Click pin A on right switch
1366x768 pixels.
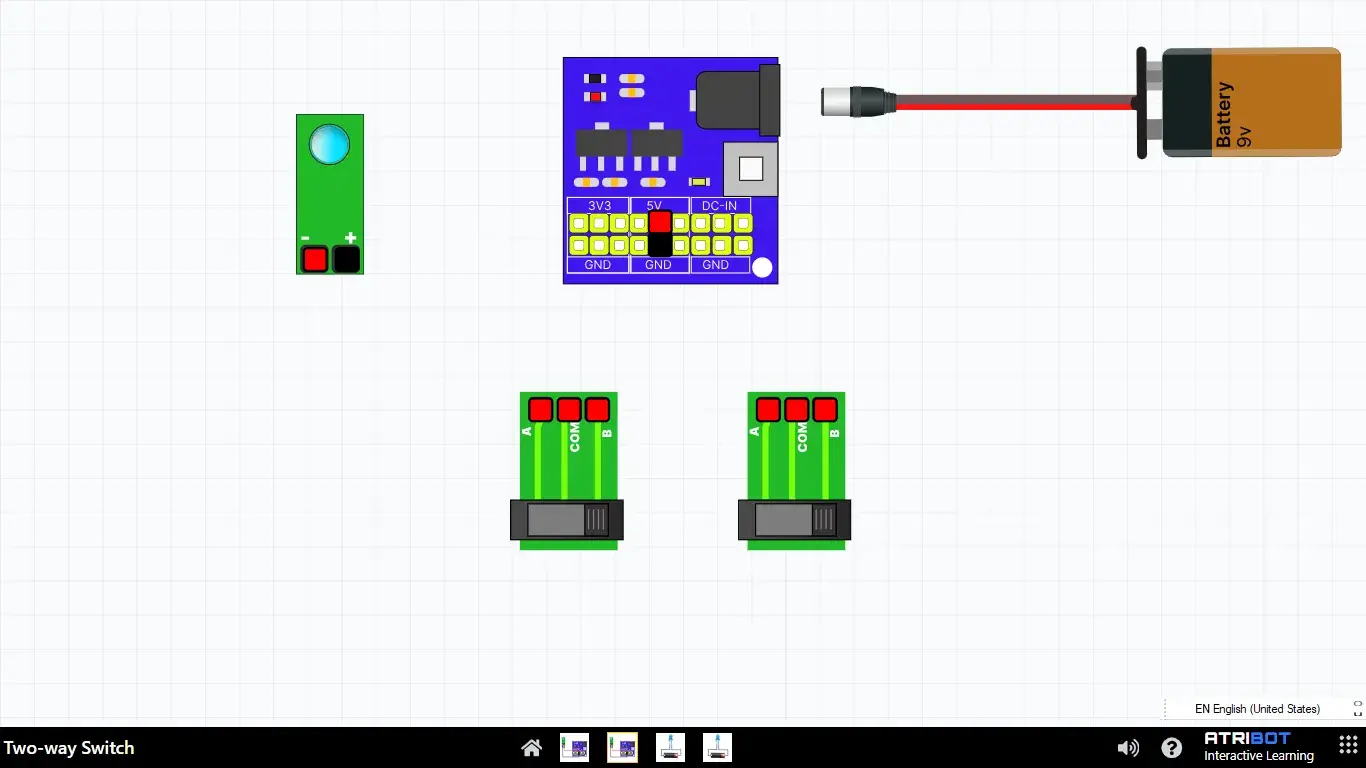click(768, 409)
